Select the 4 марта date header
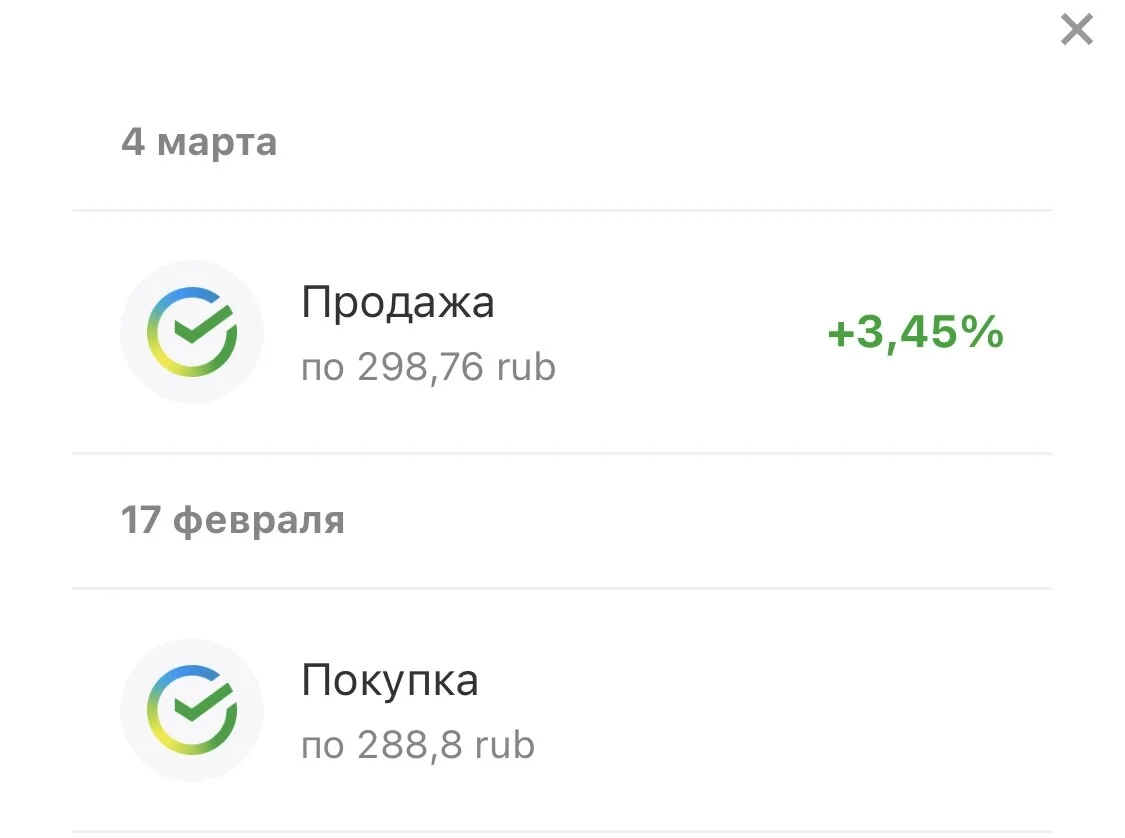The width and height of the screenshot is (1125, 838). click(199, 142)
